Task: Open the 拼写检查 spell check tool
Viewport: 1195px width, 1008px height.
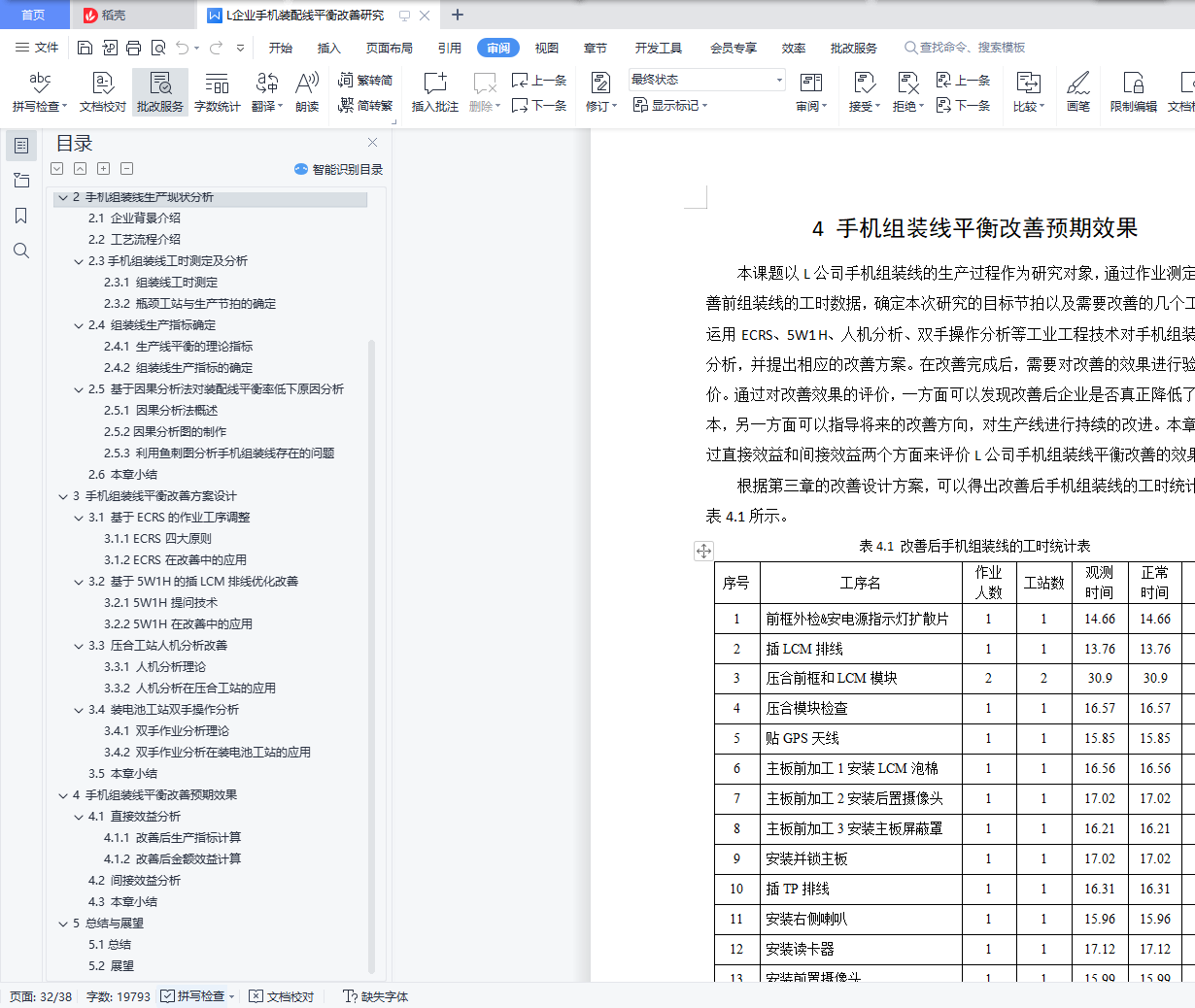Action: pos(40,92)
